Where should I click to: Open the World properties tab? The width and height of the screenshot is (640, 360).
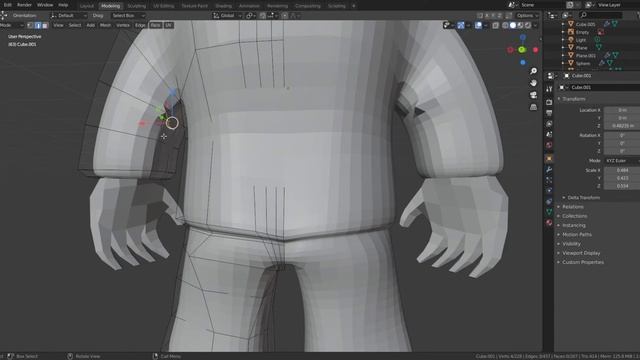pyautogui.click(x=549, y=145)
